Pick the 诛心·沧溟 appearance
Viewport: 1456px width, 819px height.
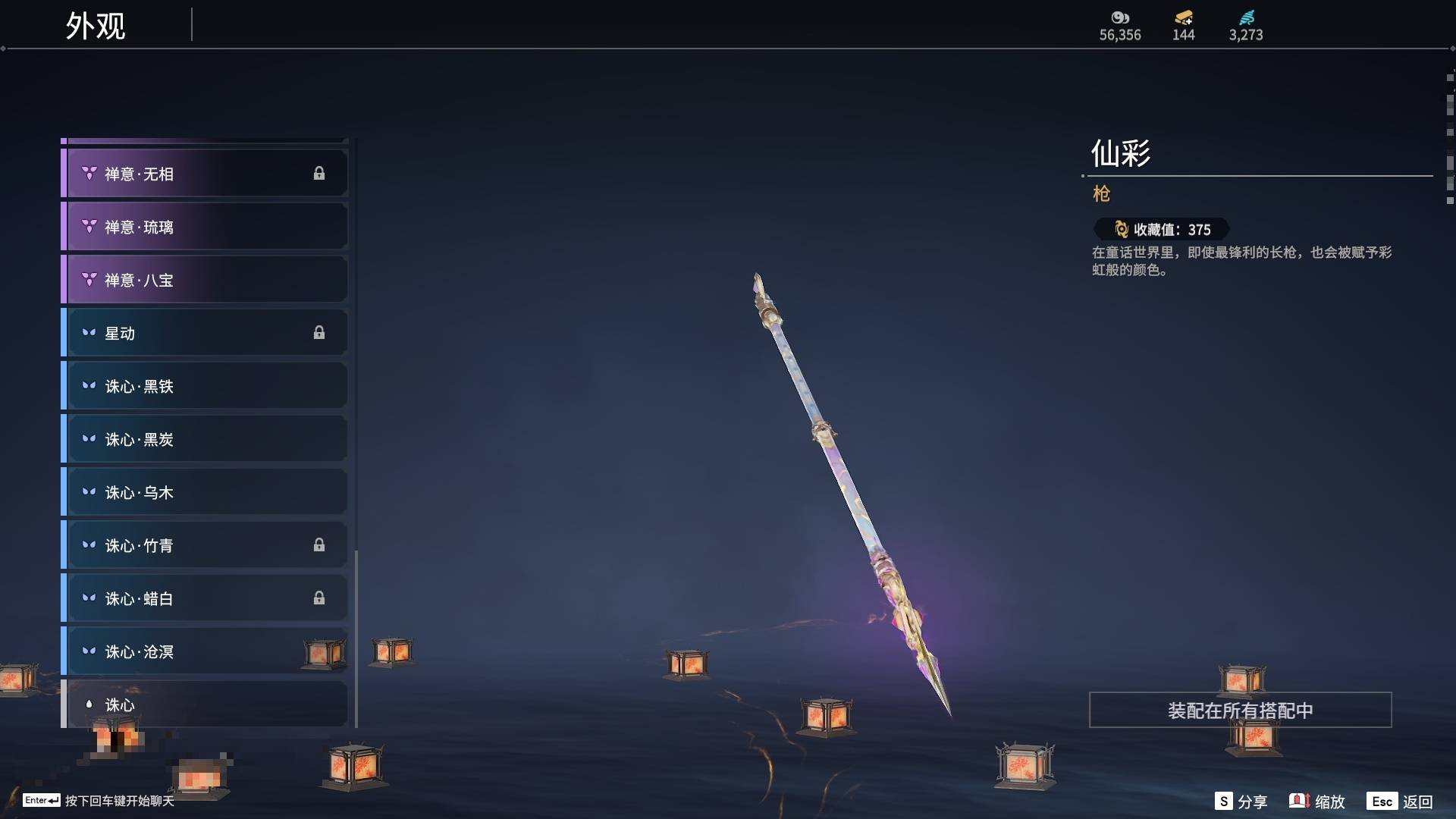[205, 651]
